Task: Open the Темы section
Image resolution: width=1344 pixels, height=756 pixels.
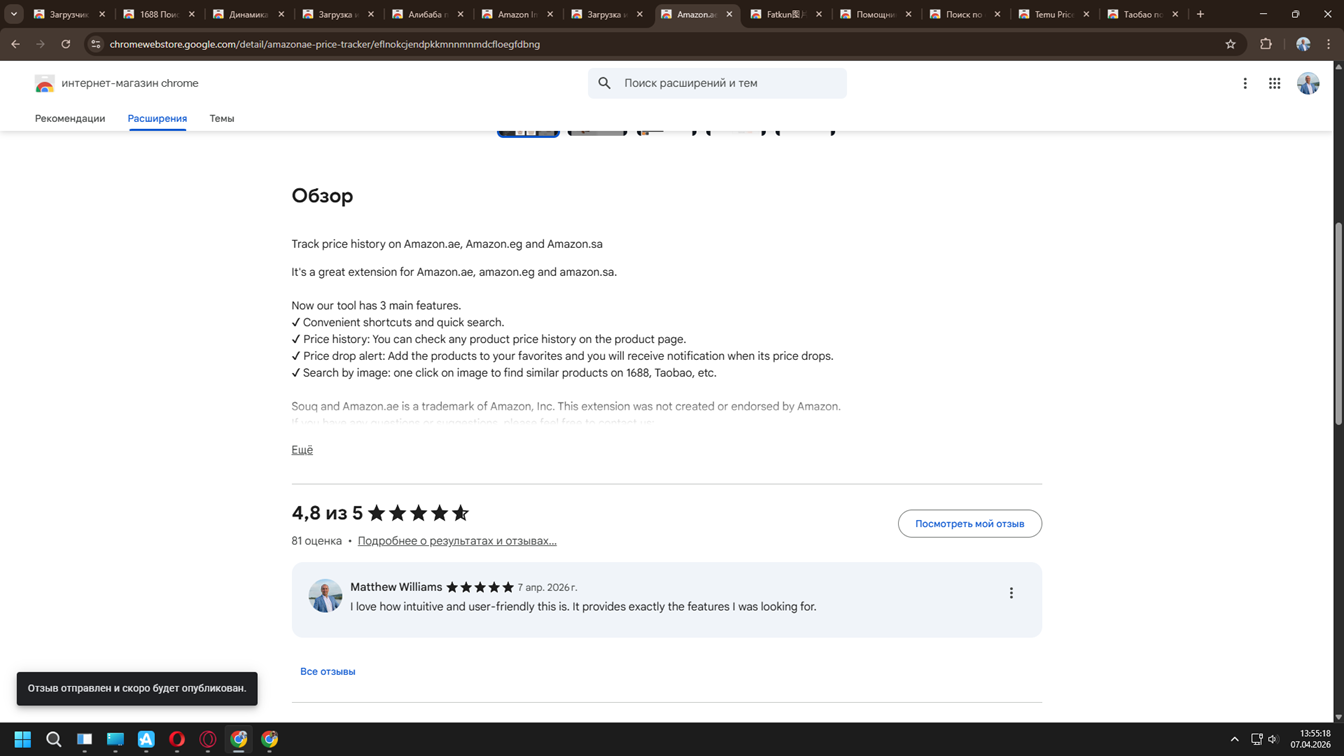Action: [x=222, y=118]
